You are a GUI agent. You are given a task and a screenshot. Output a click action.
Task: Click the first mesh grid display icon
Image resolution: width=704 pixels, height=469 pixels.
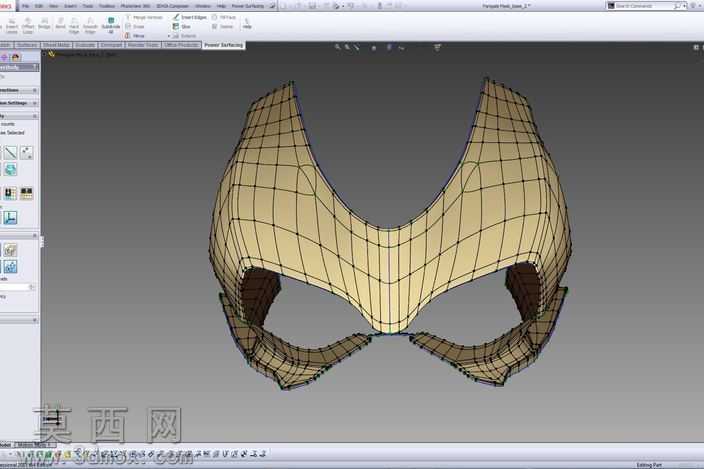pos(10,193)
